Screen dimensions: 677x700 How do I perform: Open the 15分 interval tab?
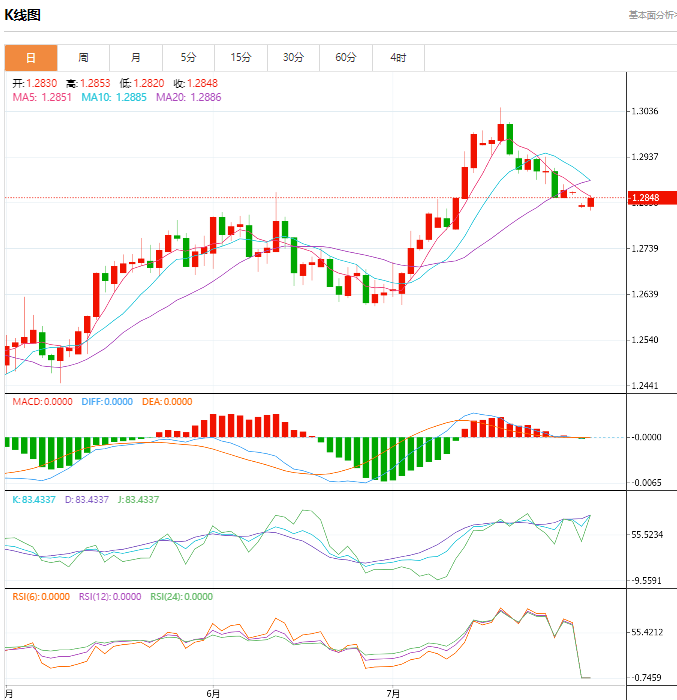pos(241,58)
